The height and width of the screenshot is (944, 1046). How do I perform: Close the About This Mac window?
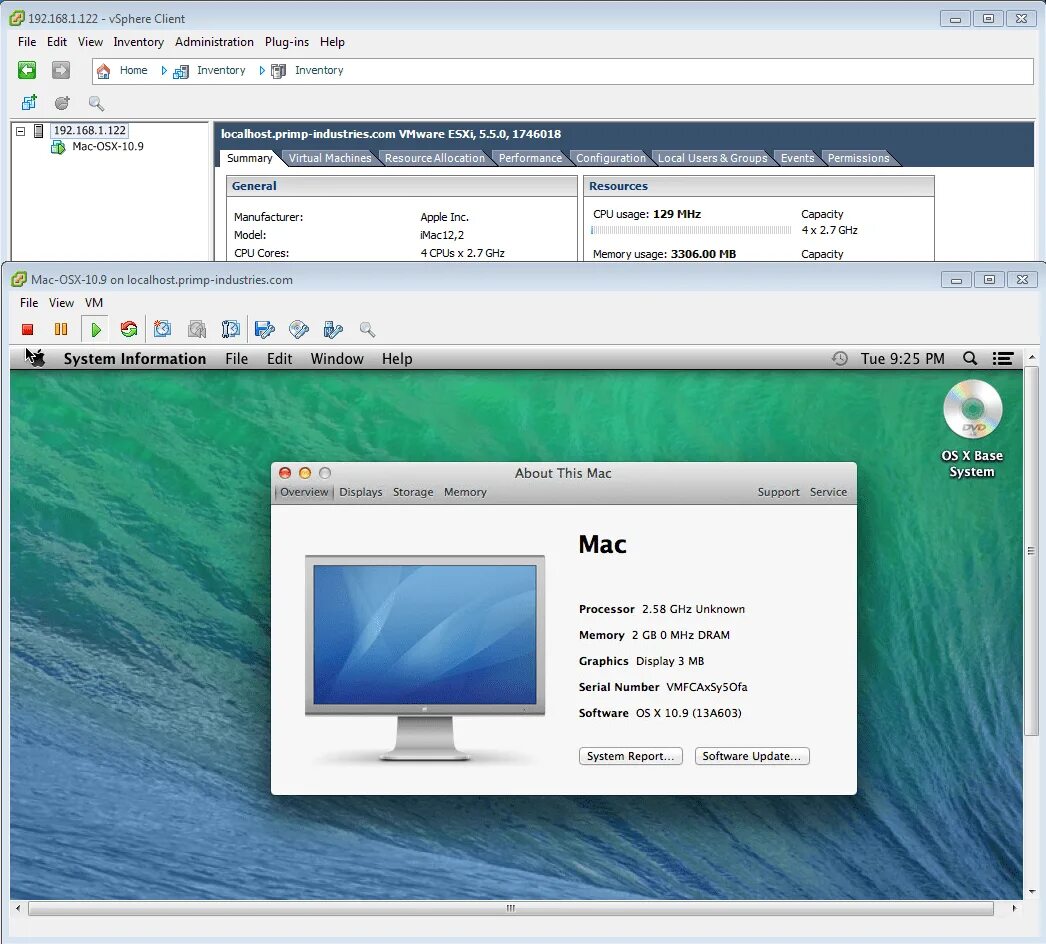(285, 473)
